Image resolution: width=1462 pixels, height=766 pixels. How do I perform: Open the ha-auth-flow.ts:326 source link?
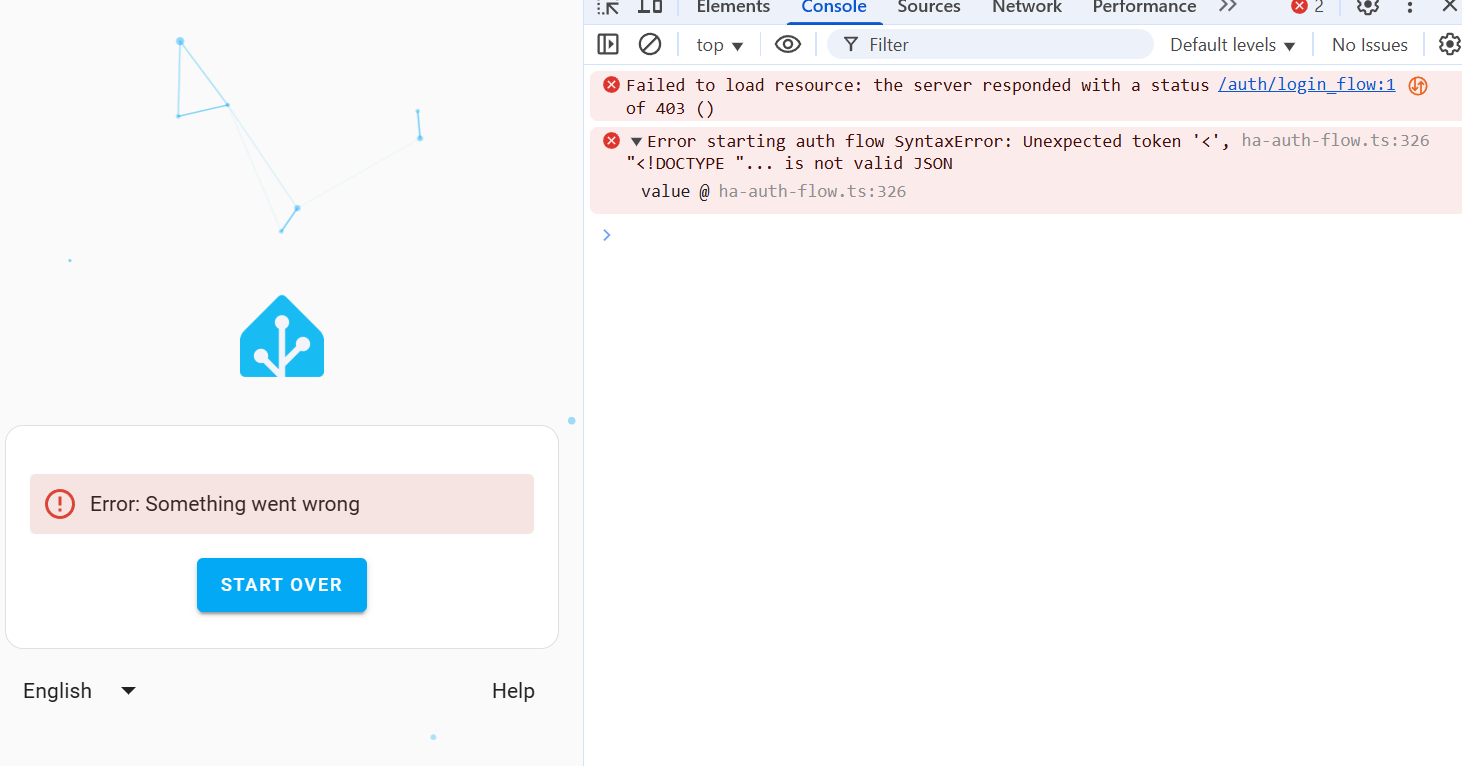[x=1334, y=140]
